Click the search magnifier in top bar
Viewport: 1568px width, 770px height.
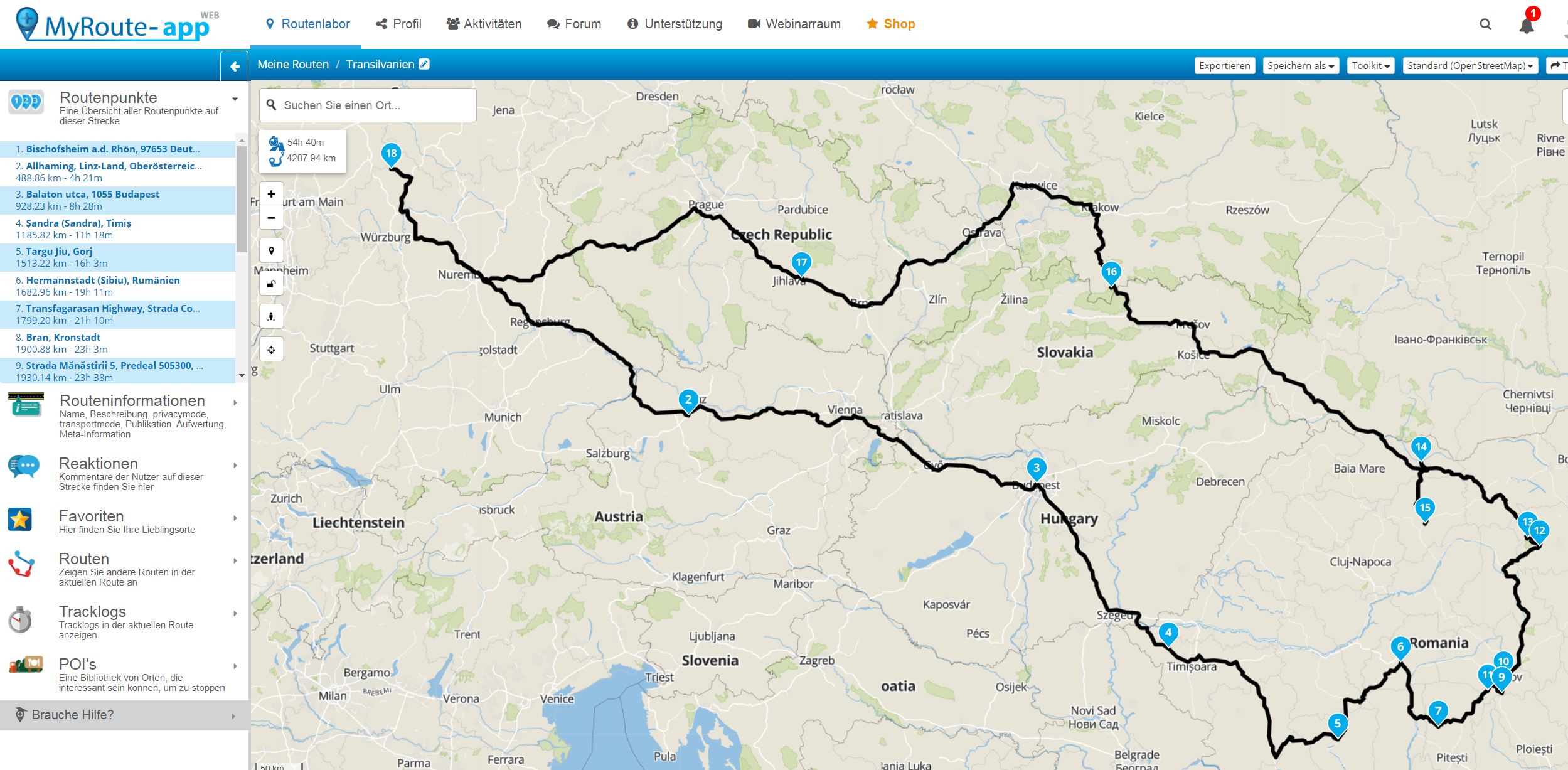pos(1485,24)
